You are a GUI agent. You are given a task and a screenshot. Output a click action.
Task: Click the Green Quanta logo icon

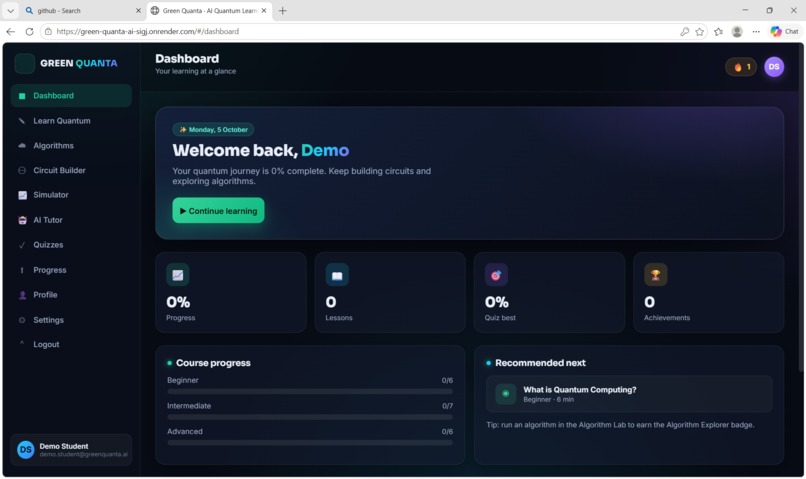coord(24,63)
